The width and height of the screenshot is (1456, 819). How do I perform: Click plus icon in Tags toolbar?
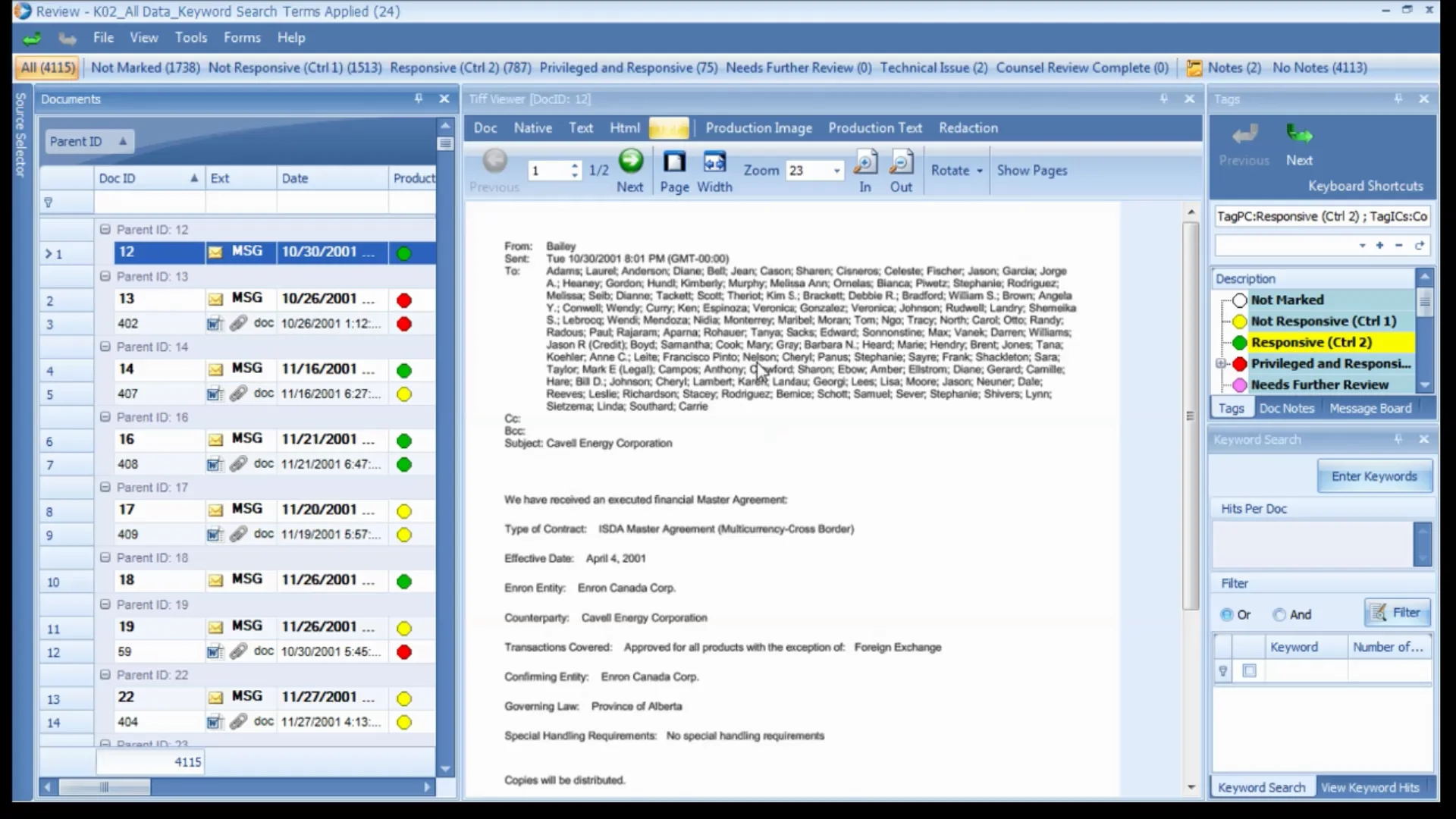point(1379,245)
